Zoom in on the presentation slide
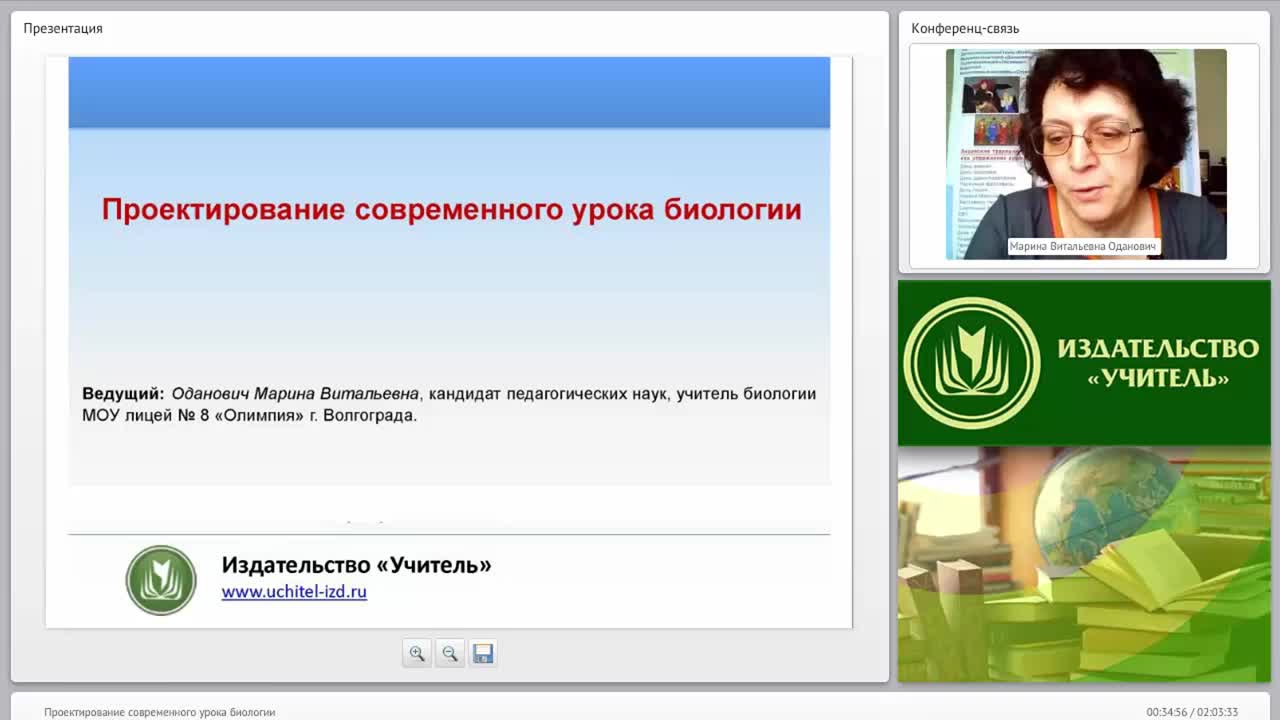The width and height of the screenshot is (1280, 720). (x=417, y=653)
